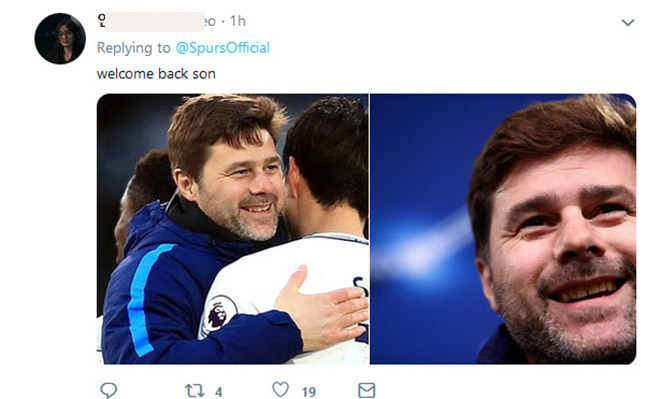Follow the @SpursOfficial mention link
Screen dimensions: 660x399
pyautogui.click(x=223, y=48)
